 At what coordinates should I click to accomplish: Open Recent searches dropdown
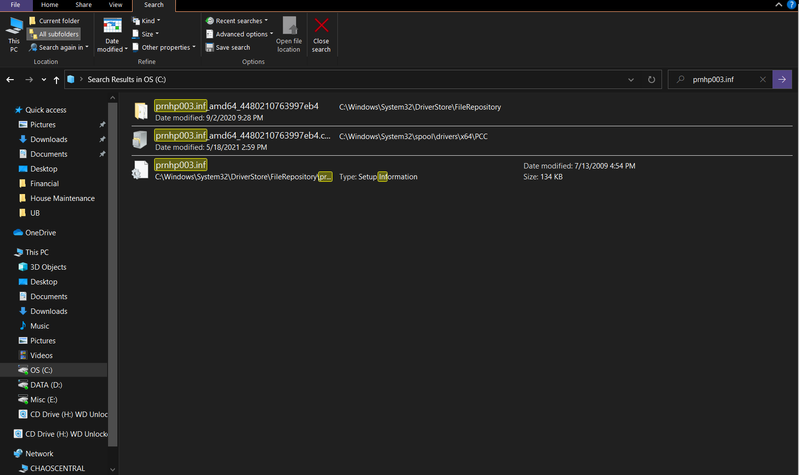236,21
